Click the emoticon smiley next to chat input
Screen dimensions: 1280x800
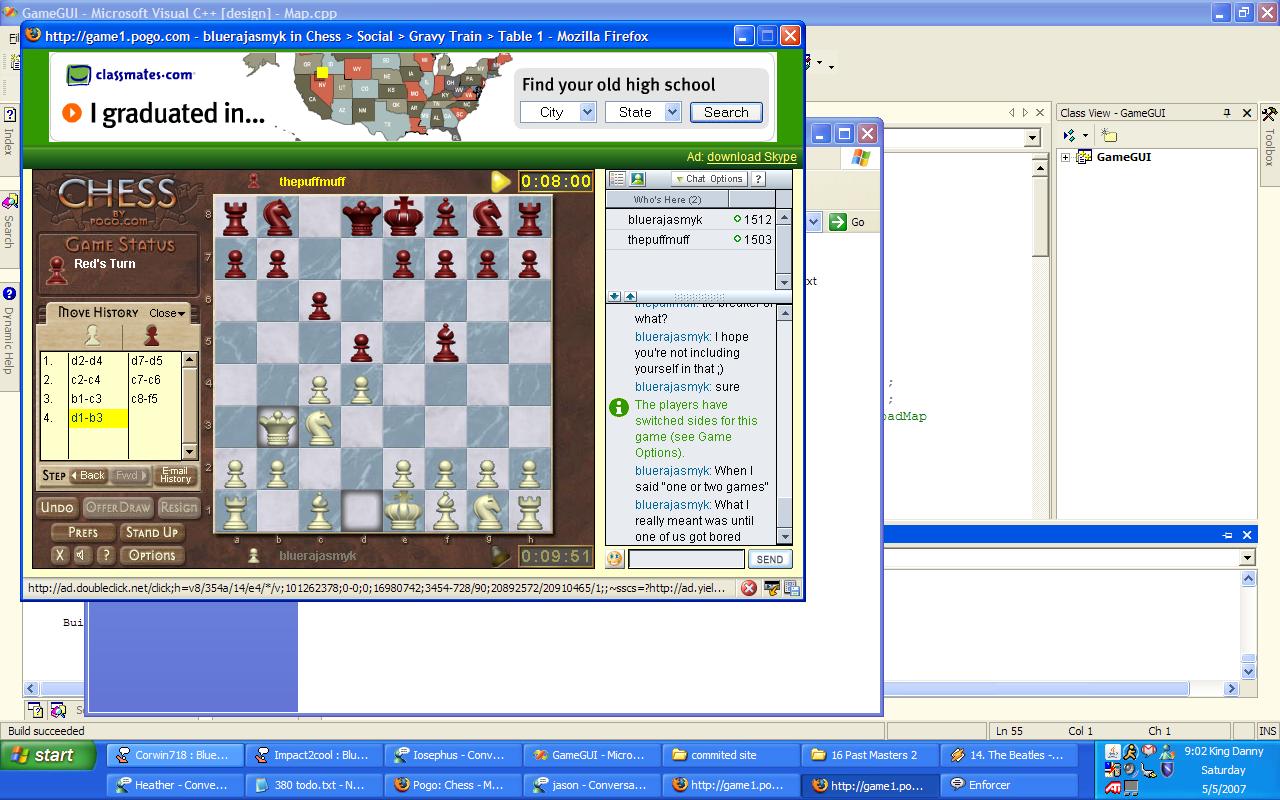[615, 559]
